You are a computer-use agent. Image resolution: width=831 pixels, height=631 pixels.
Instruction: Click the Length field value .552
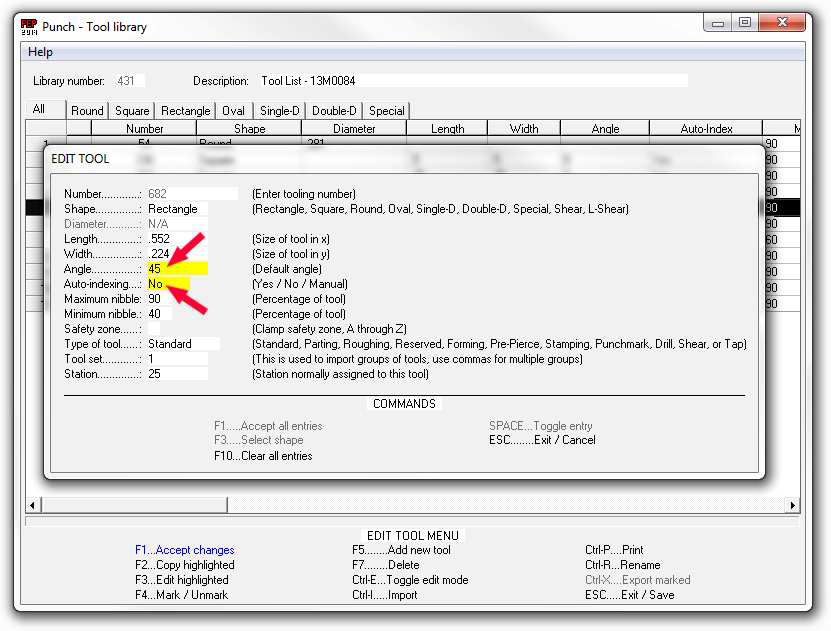pos(176,239)
